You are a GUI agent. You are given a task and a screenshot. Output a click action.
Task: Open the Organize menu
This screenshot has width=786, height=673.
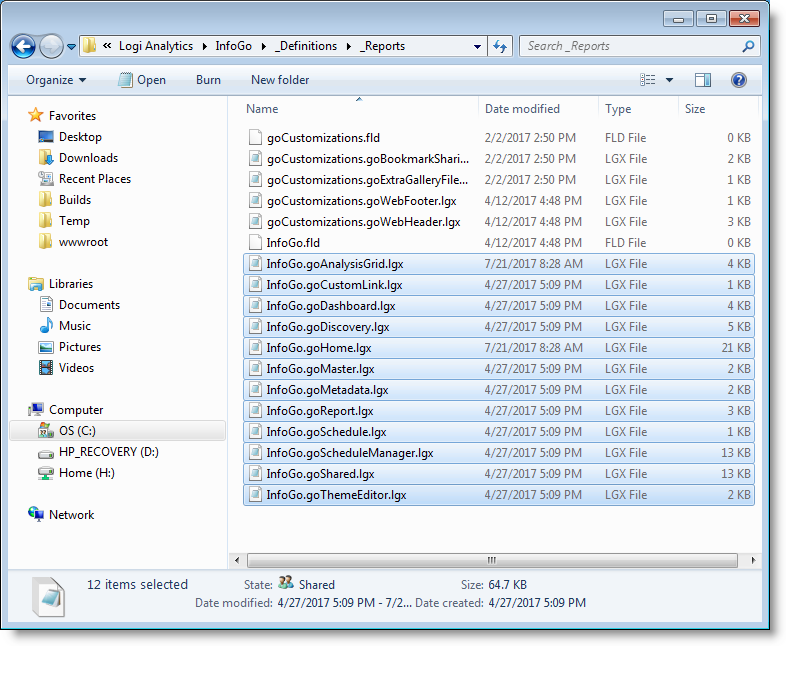pos(56,80)
